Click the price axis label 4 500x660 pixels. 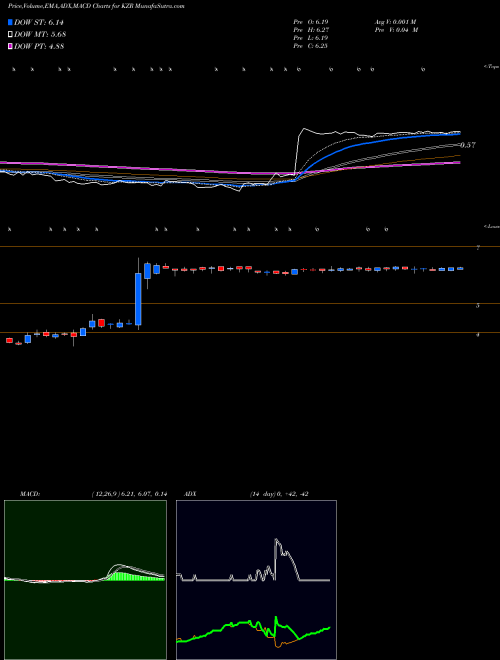tap(478, 335)
